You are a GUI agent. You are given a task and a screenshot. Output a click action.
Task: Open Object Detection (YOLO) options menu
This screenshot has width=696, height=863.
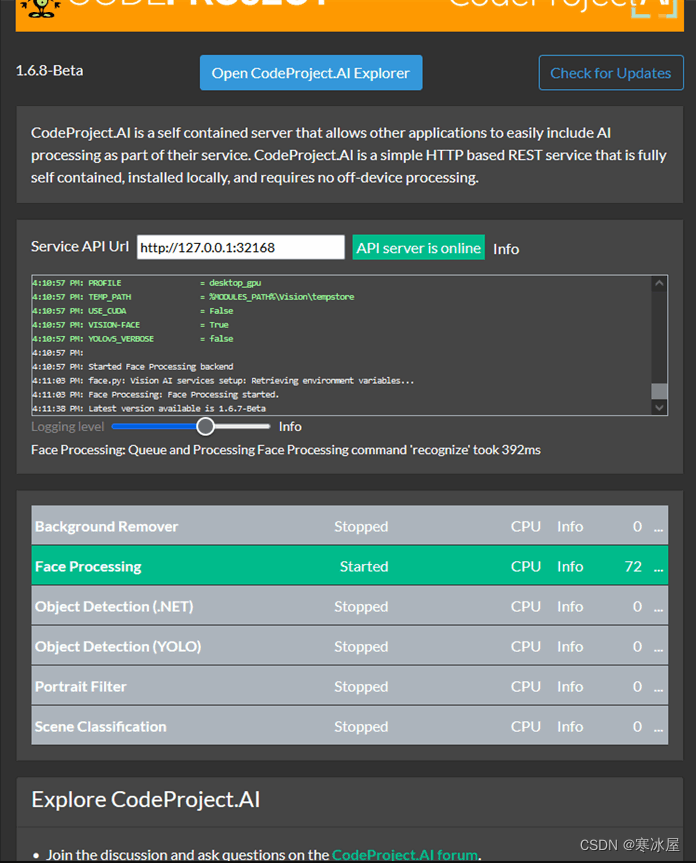(658, 648)
